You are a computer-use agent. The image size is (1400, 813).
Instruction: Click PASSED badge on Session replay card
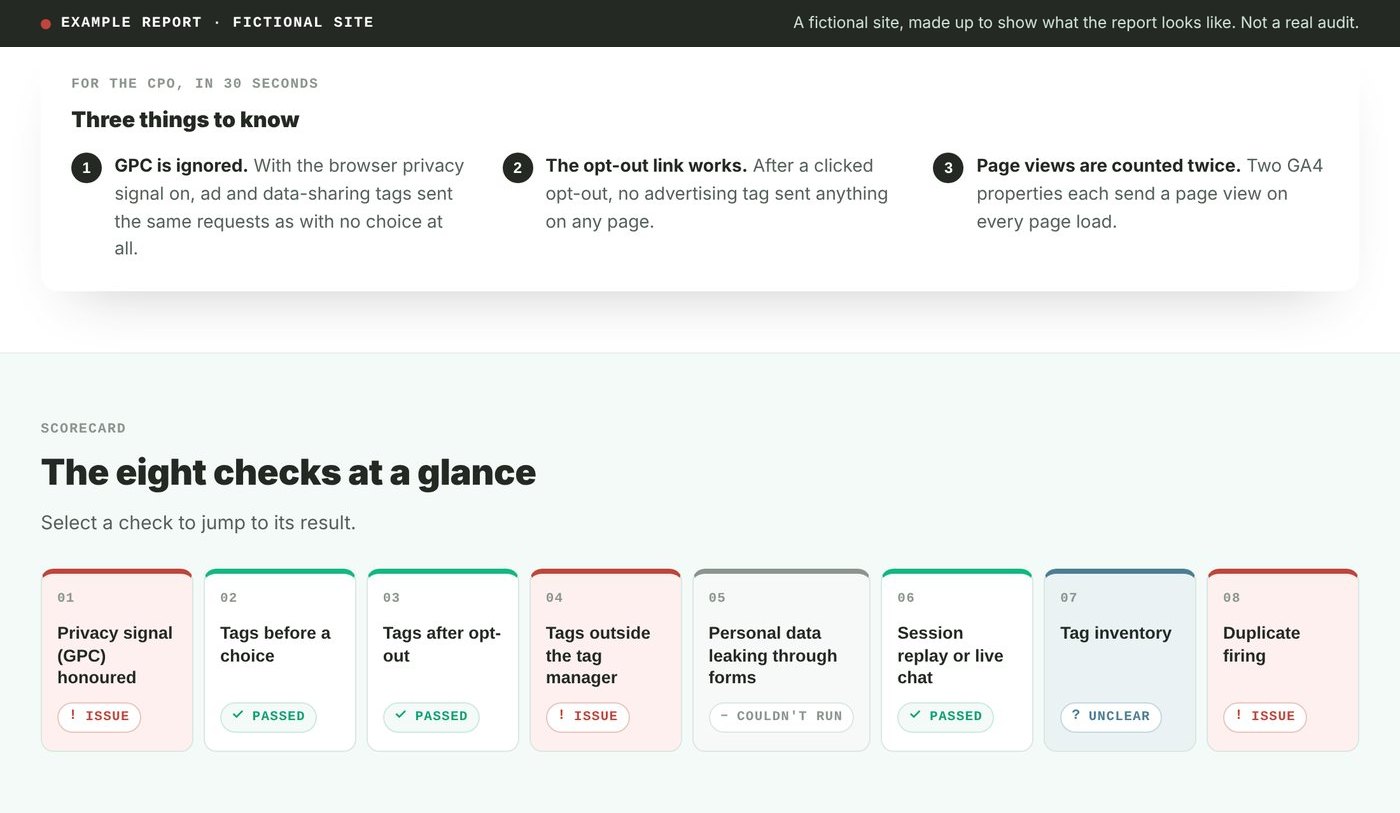(x=945, y=717)
